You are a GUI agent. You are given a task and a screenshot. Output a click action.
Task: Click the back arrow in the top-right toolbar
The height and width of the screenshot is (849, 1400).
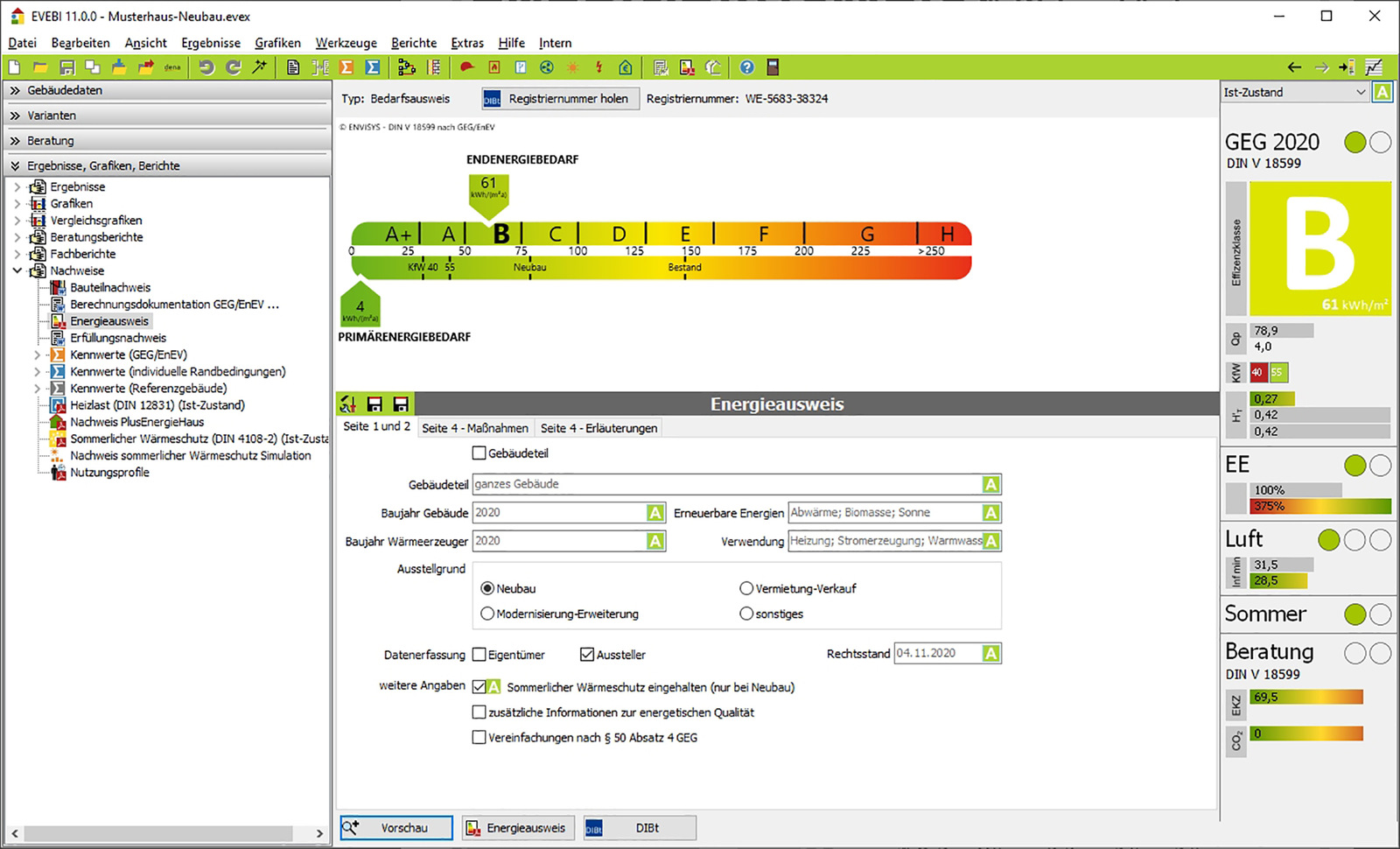[x=1294, y=67]
